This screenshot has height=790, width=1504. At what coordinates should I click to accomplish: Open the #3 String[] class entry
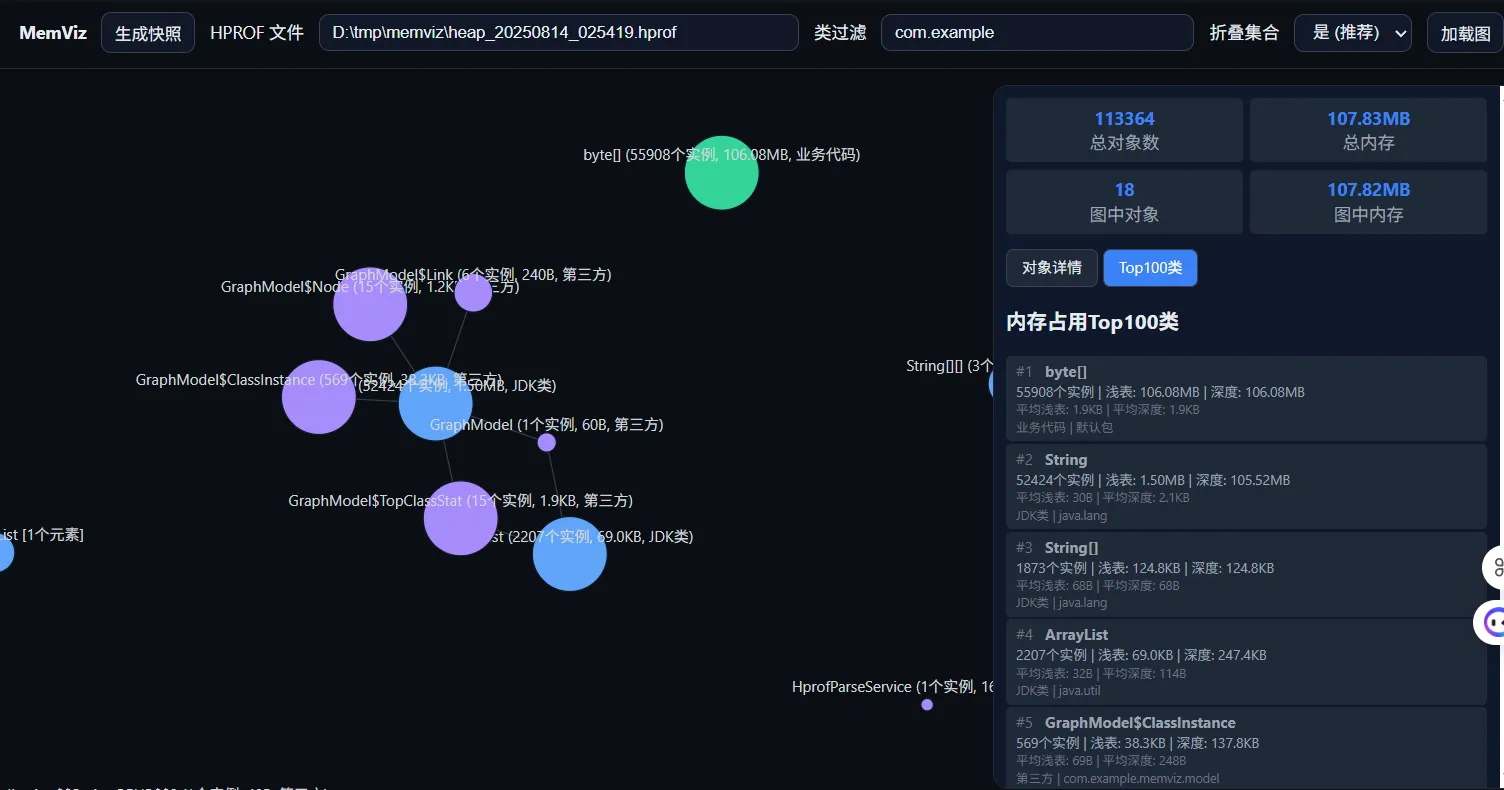1246,574
